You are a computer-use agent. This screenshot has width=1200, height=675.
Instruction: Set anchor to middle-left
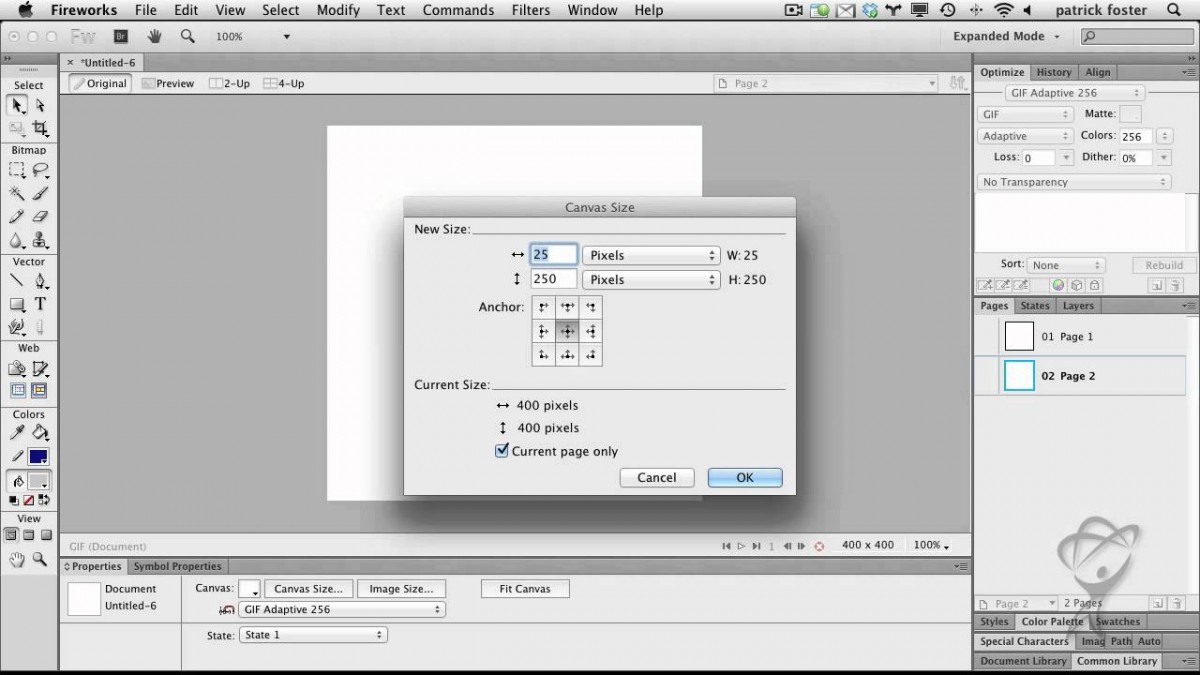[x=544, y=331]
